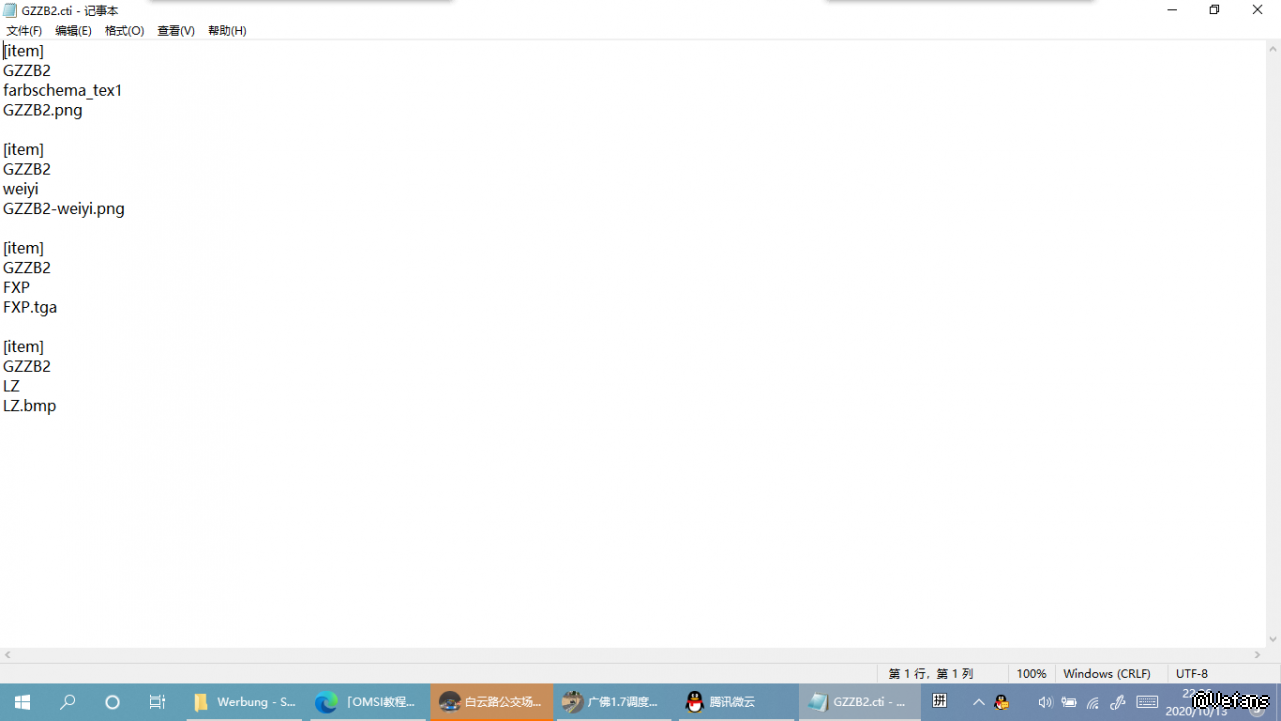Open the taskbar search icon
1281x721 pixels.
coord(67,702)
